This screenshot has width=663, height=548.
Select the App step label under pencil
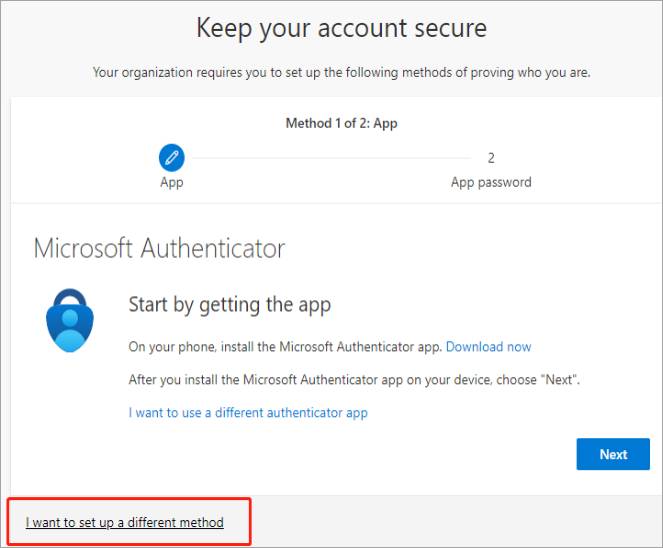coord(172,183)
